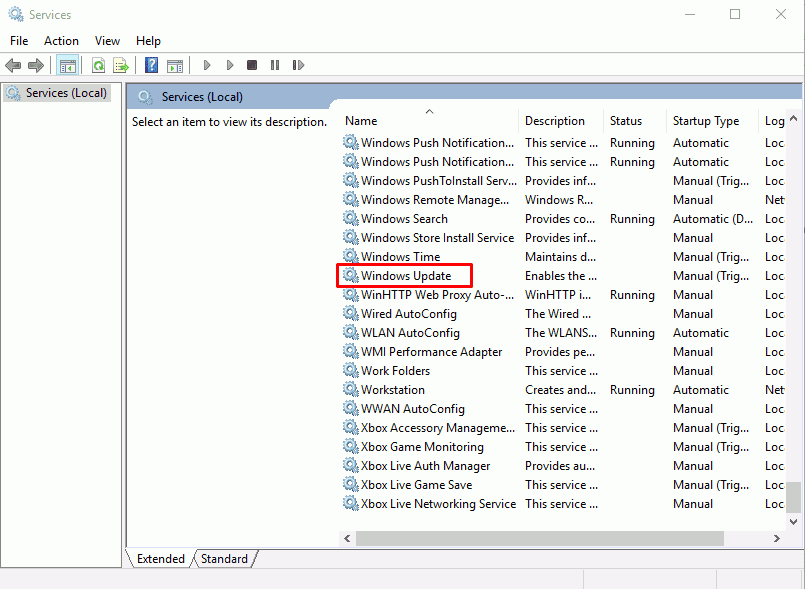The width and height of the screenshot is (805, 589).
Task: Click gear icon of Xbox Game Monitoring
Action: pyautogui.click(x=351, y=446)
